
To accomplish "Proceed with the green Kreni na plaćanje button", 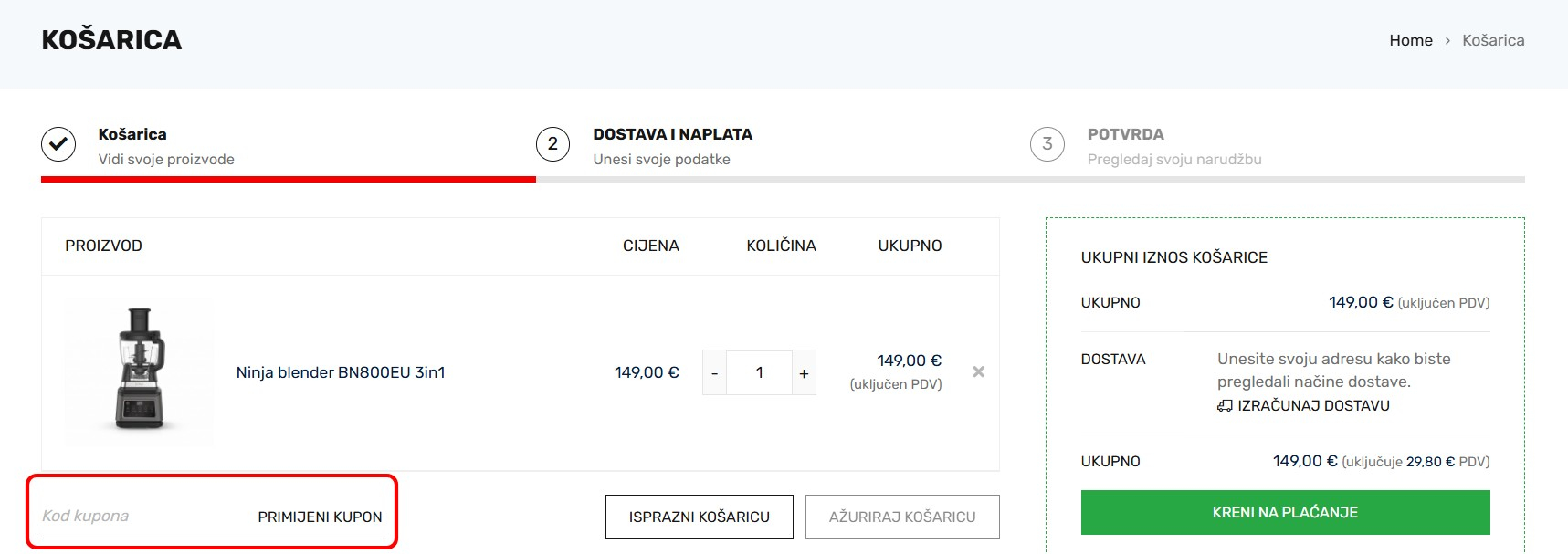I will click(x=1285, y=513).
